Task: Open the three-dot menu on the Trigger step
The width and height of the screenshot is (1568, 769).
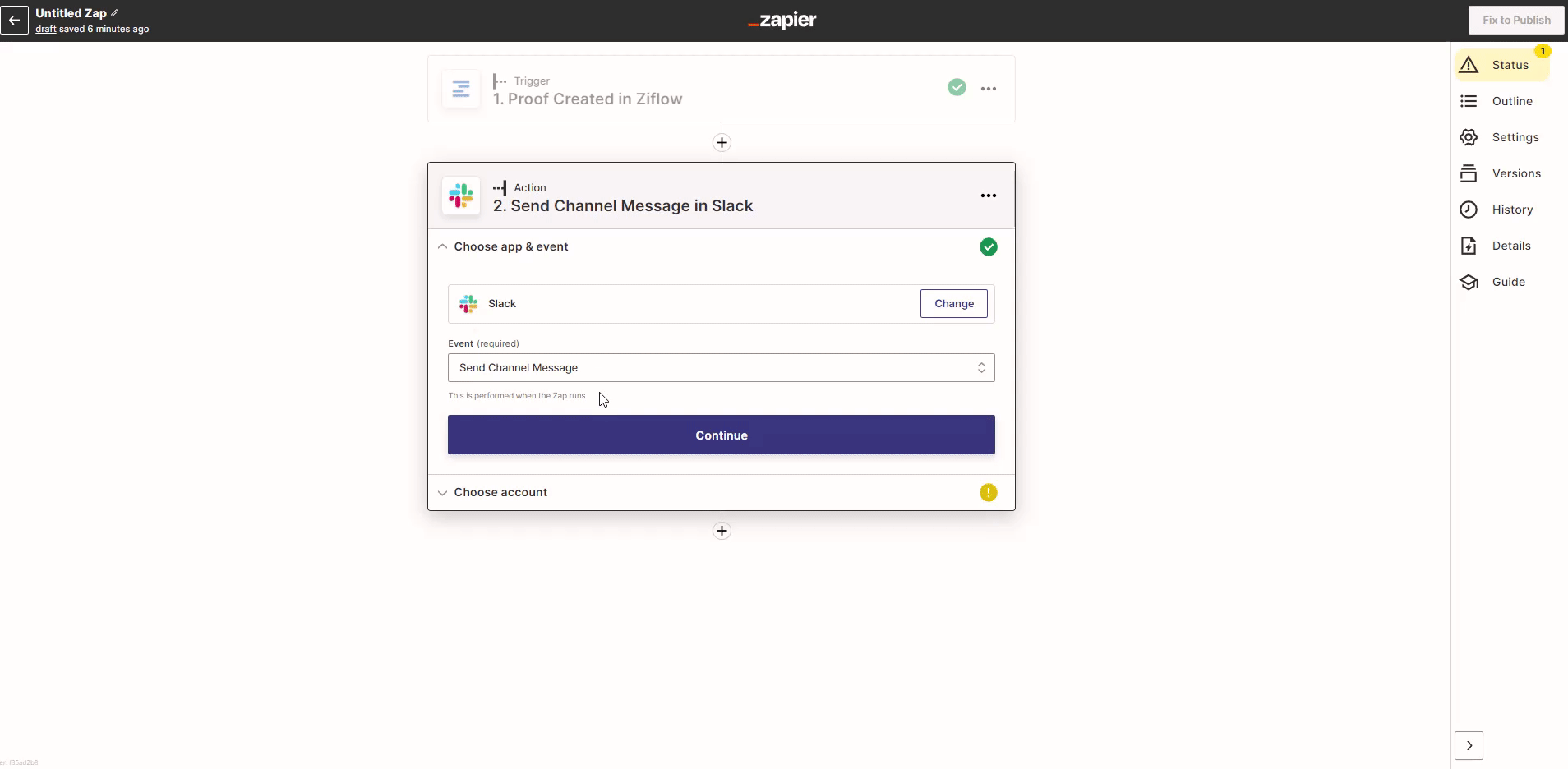Action: pyautogui.click(x=988, y=89)
